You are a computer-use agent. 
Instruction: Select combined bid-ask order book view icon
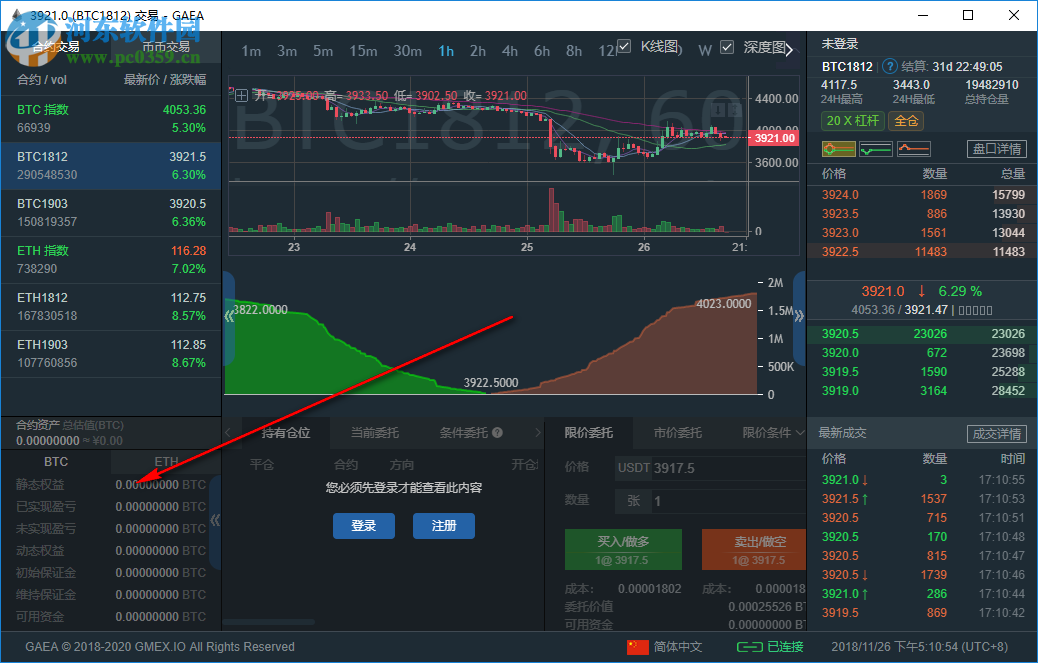[x=838, y=150]
